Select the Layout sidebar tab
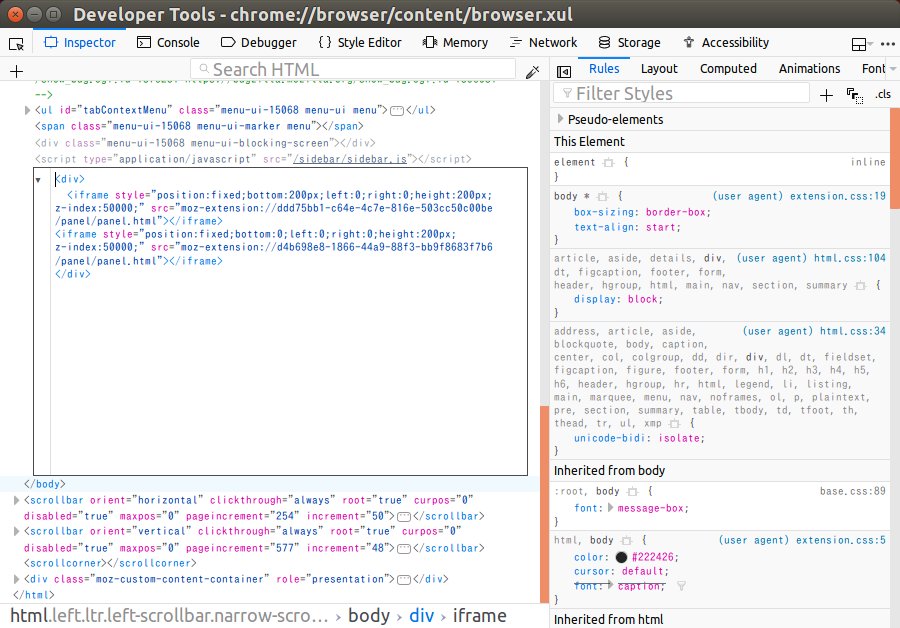This screenshot has width=900, height=628. tap(659, 69)
